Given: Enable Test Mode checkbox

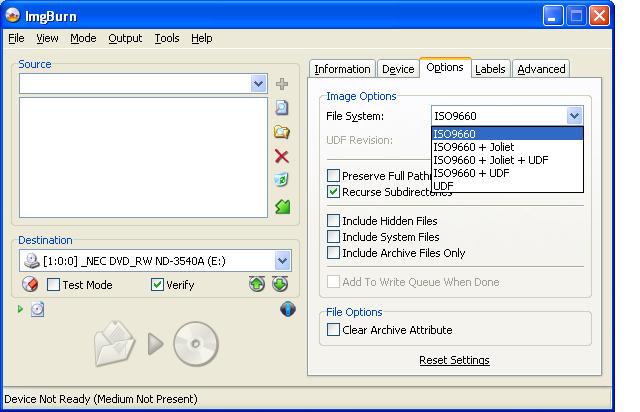Looking at the screenshot, I should pyautogui.click(x=53, y=285).
